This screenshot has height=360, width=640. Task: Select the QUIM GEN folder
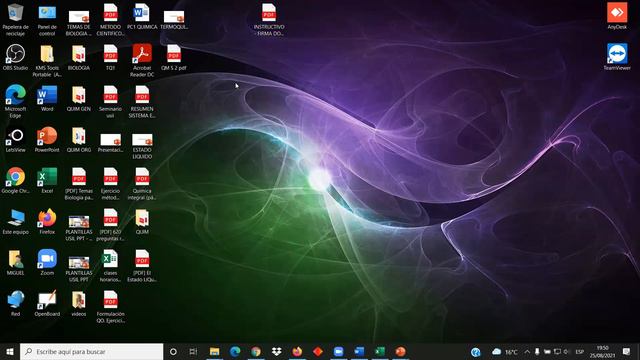(79, 98)
